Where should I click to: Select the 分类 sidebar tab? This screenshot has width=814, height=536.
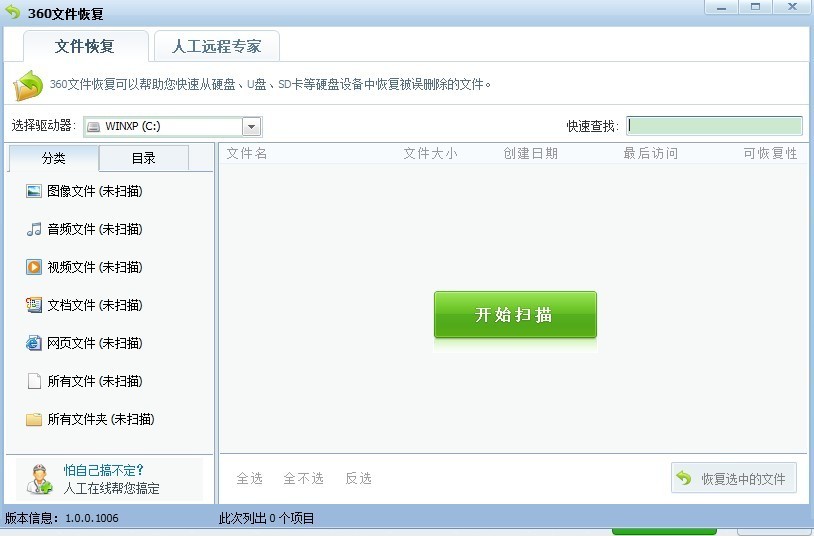tap(53, 158)
